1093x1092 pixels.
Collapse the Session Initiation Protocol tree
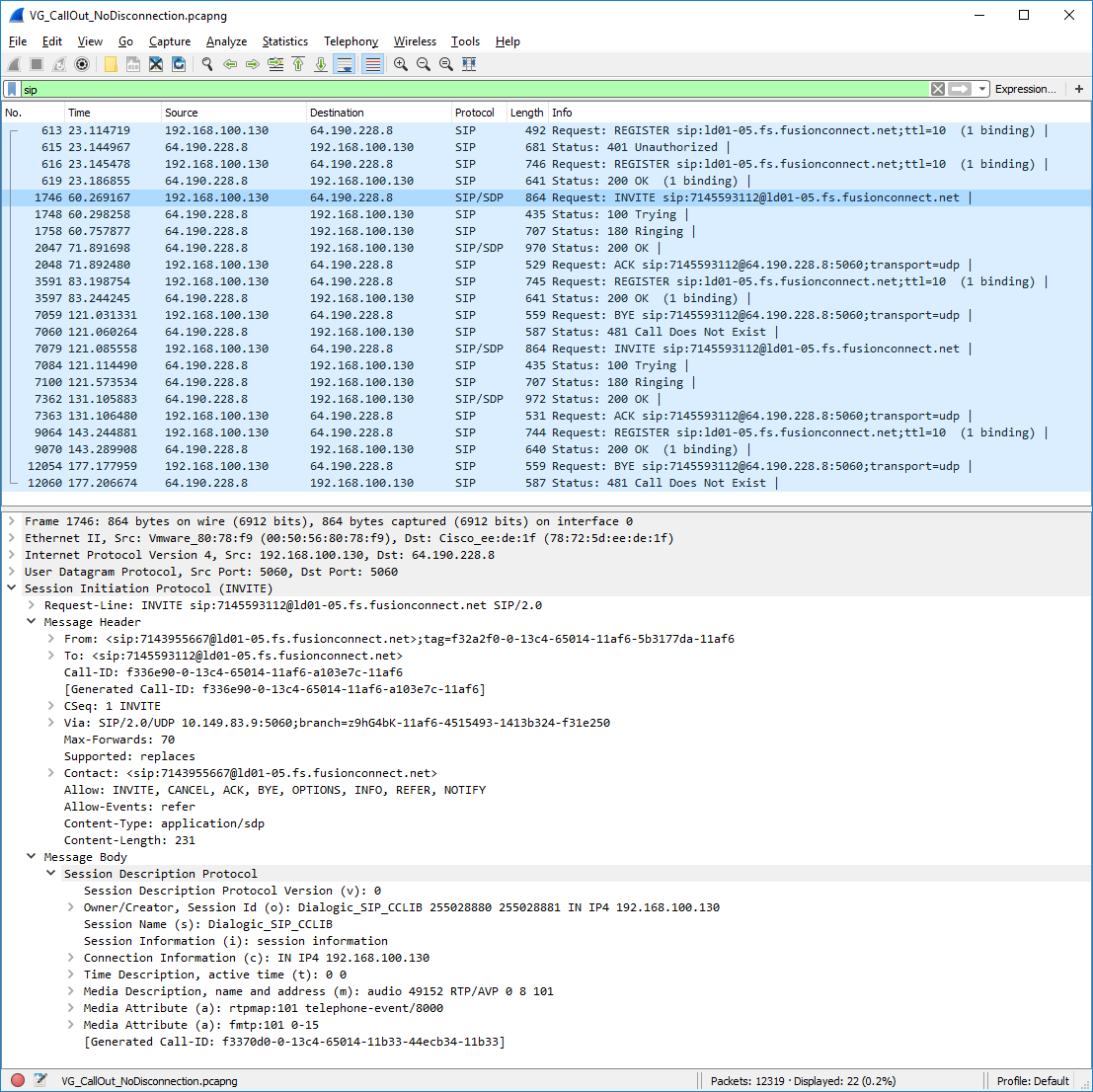[12, 588]
